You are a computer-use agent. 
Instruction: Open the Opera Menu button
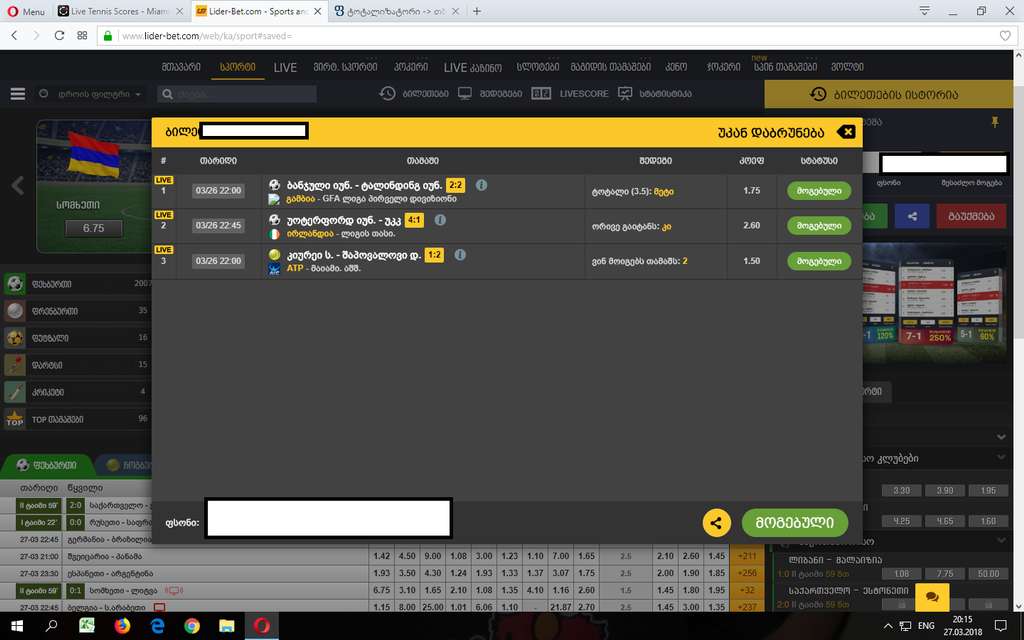click(x=26, y=11)
